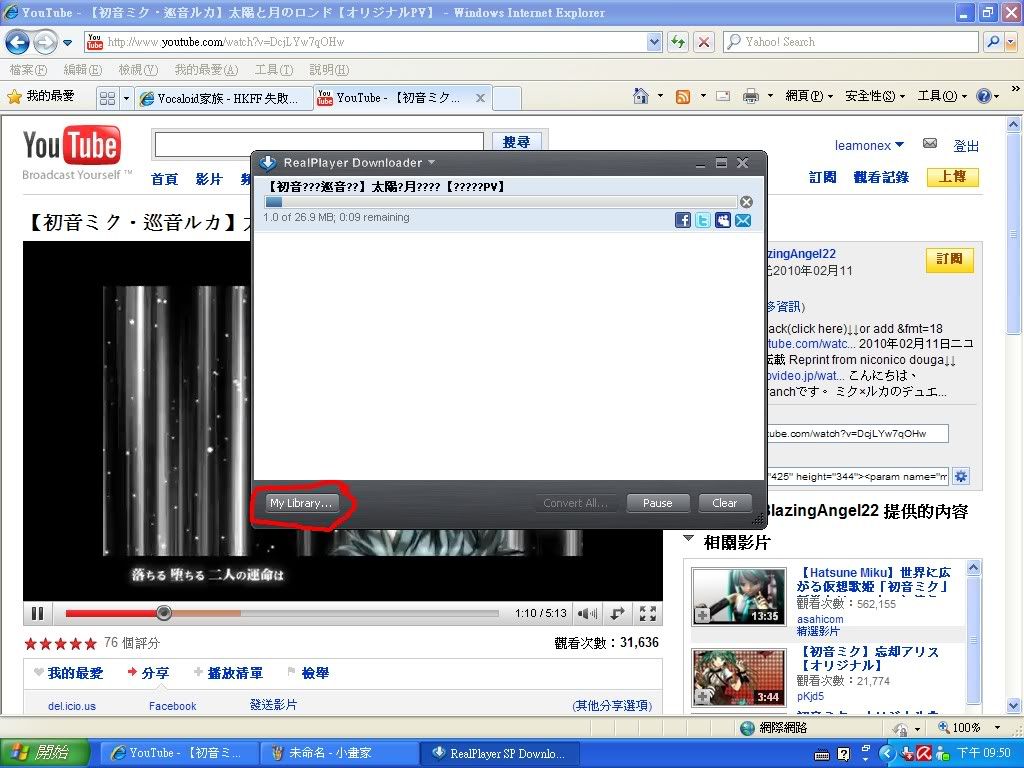
Task: Open the 檔案(F) menu
Action: point(28,69)
